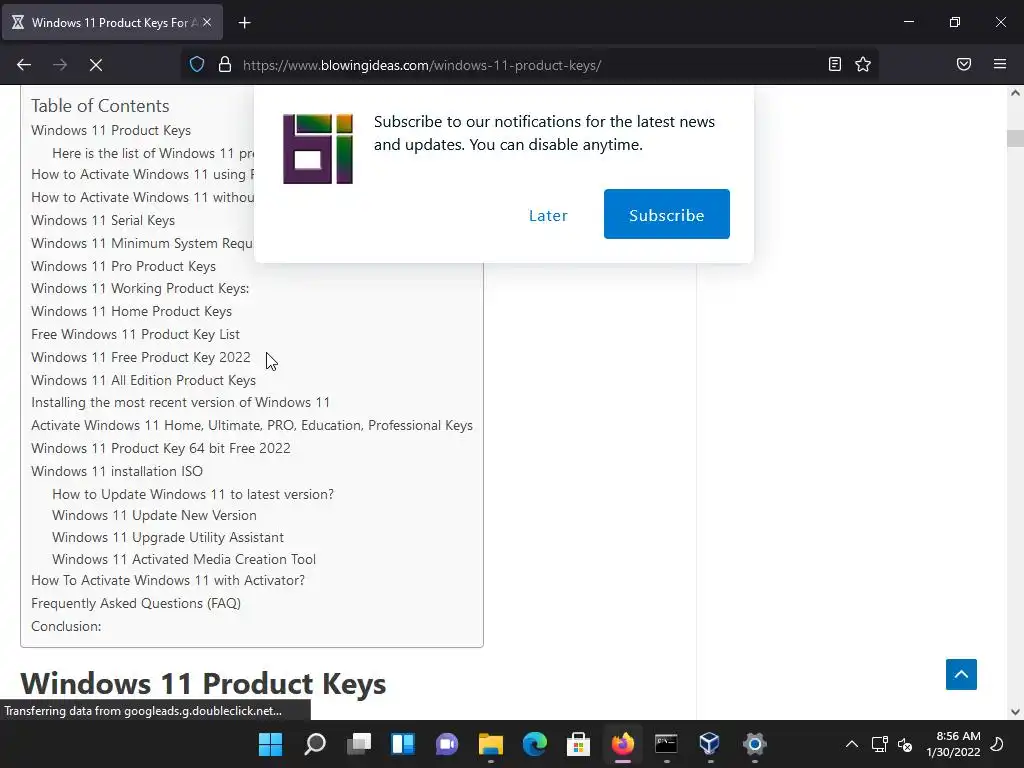Select the Windows 11 Product Keys tab
1024x768 pixels.
pyautogui.click(x=112, y=23)
